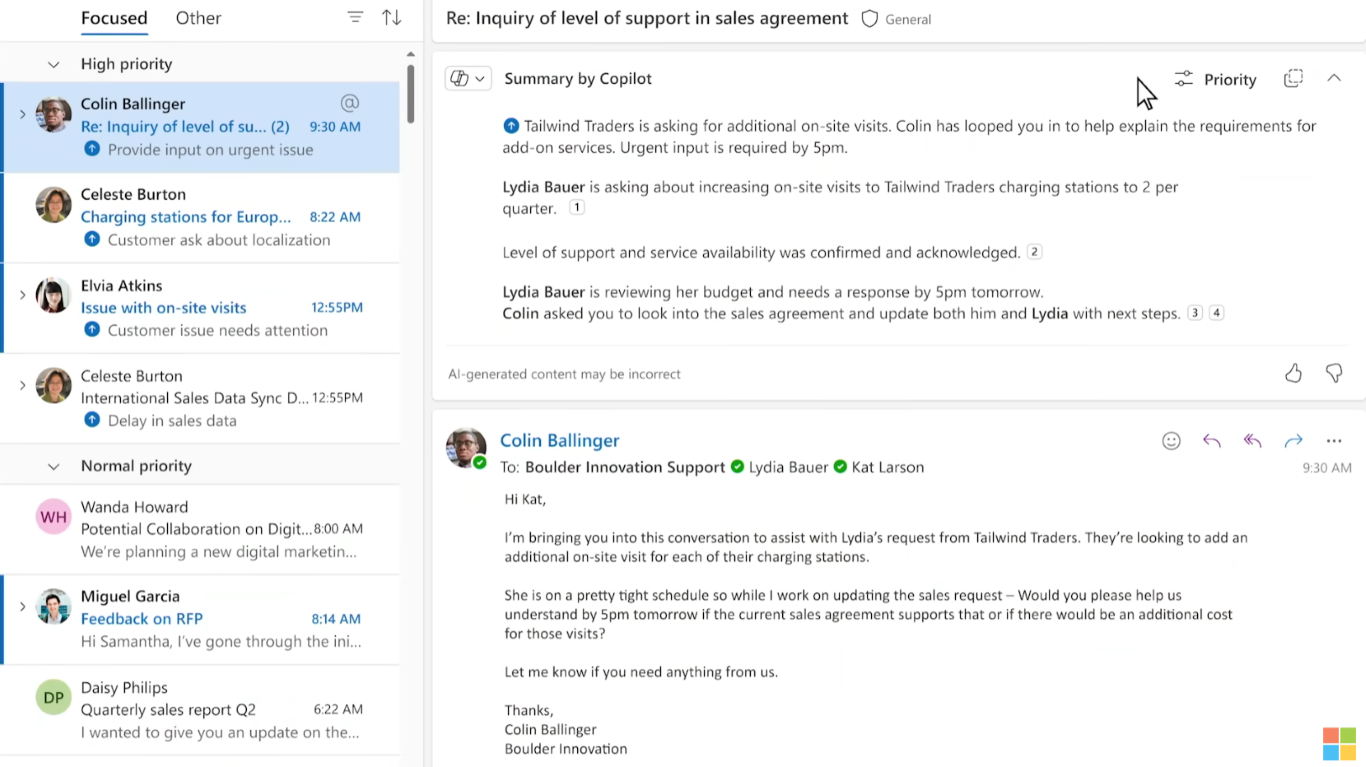This screenshot has width=1366, height=767.
Task: Reply to Colin Ballinger's email
Action: point(1212,440)
